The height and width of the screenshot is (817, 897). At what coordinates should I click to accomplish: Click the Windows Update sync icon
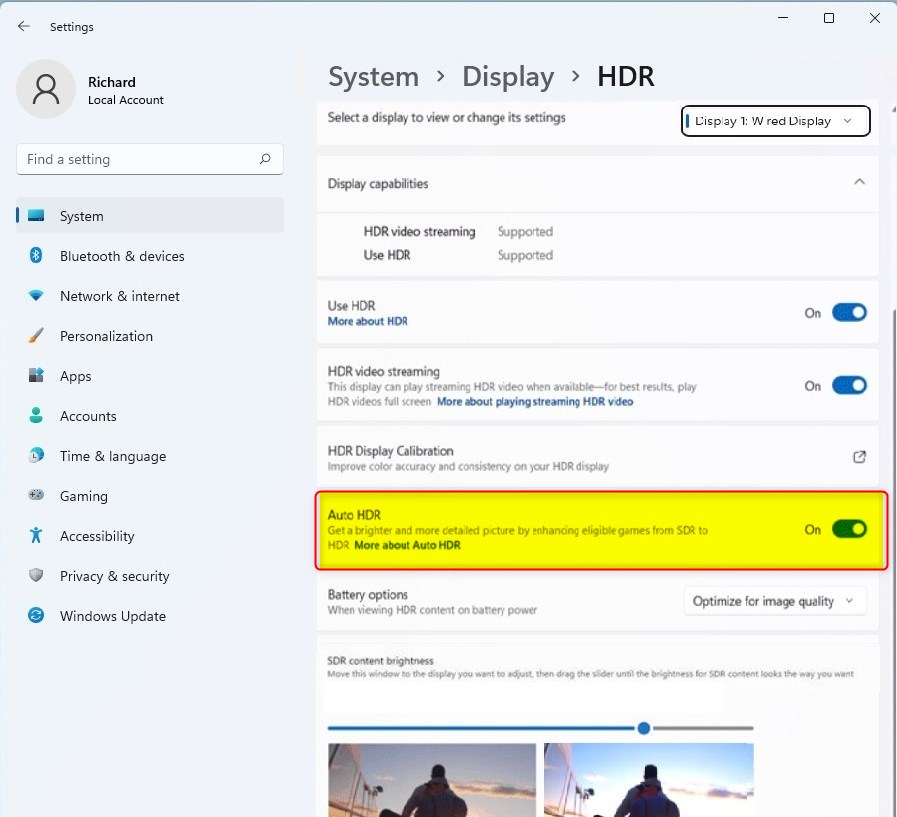pyautogui.click(x=36, y=616)
